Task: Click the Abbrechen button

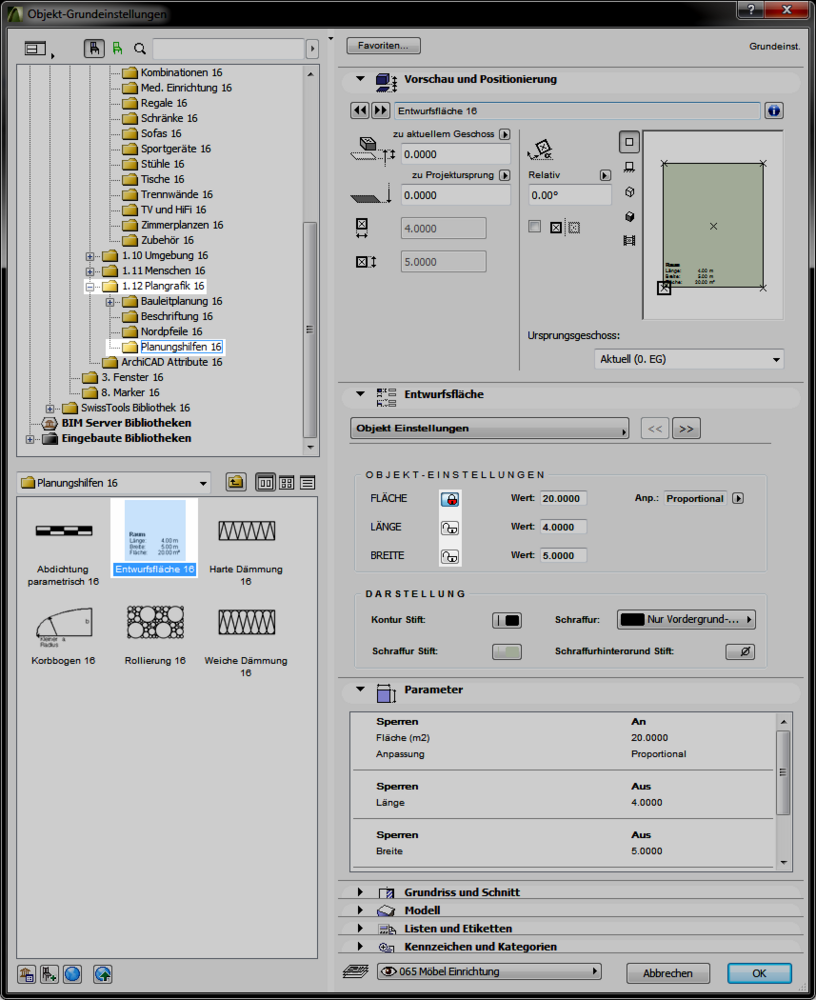Action: click(668, 973)
